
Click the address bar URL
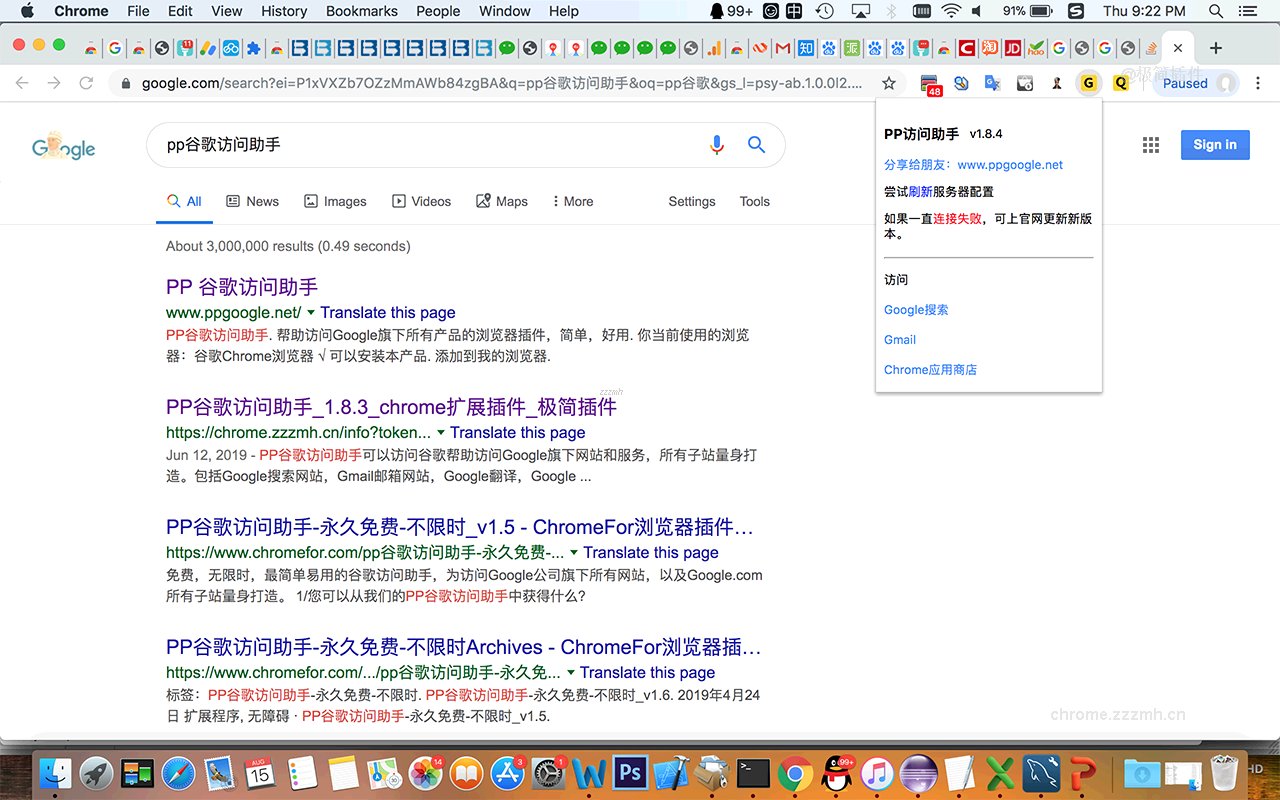[502, 83]
